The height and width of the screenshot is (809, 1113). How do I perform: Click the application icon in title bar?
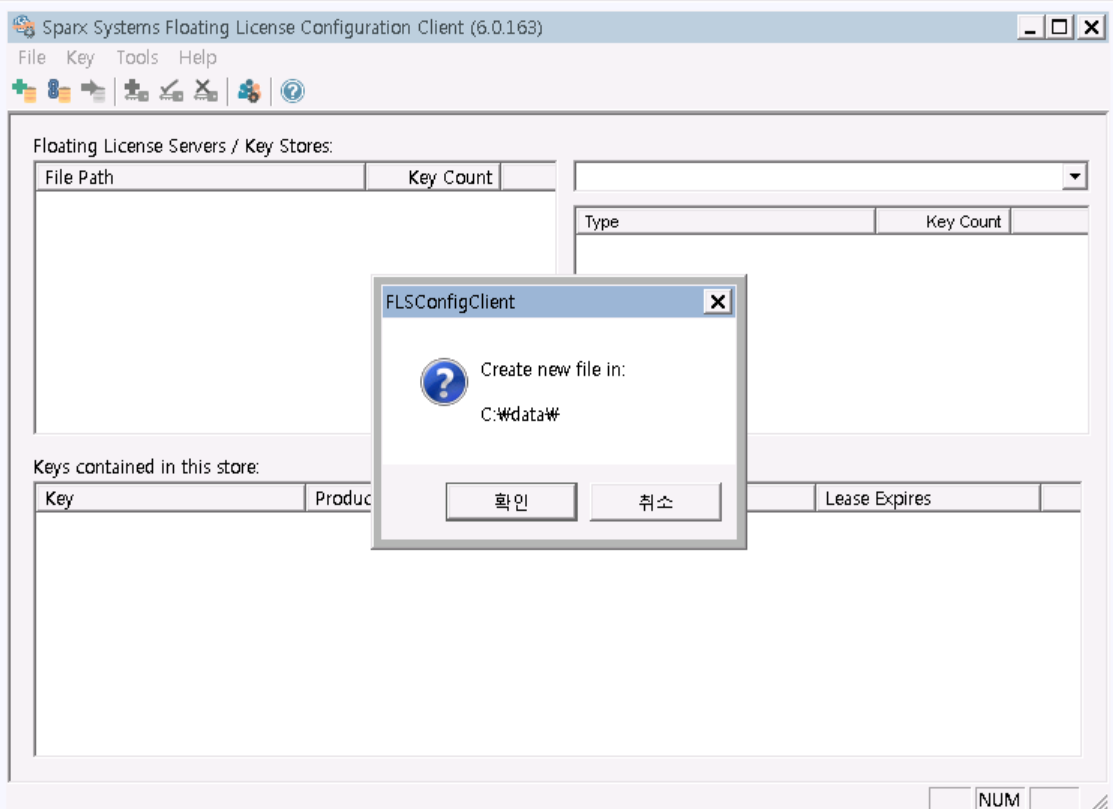24,27
